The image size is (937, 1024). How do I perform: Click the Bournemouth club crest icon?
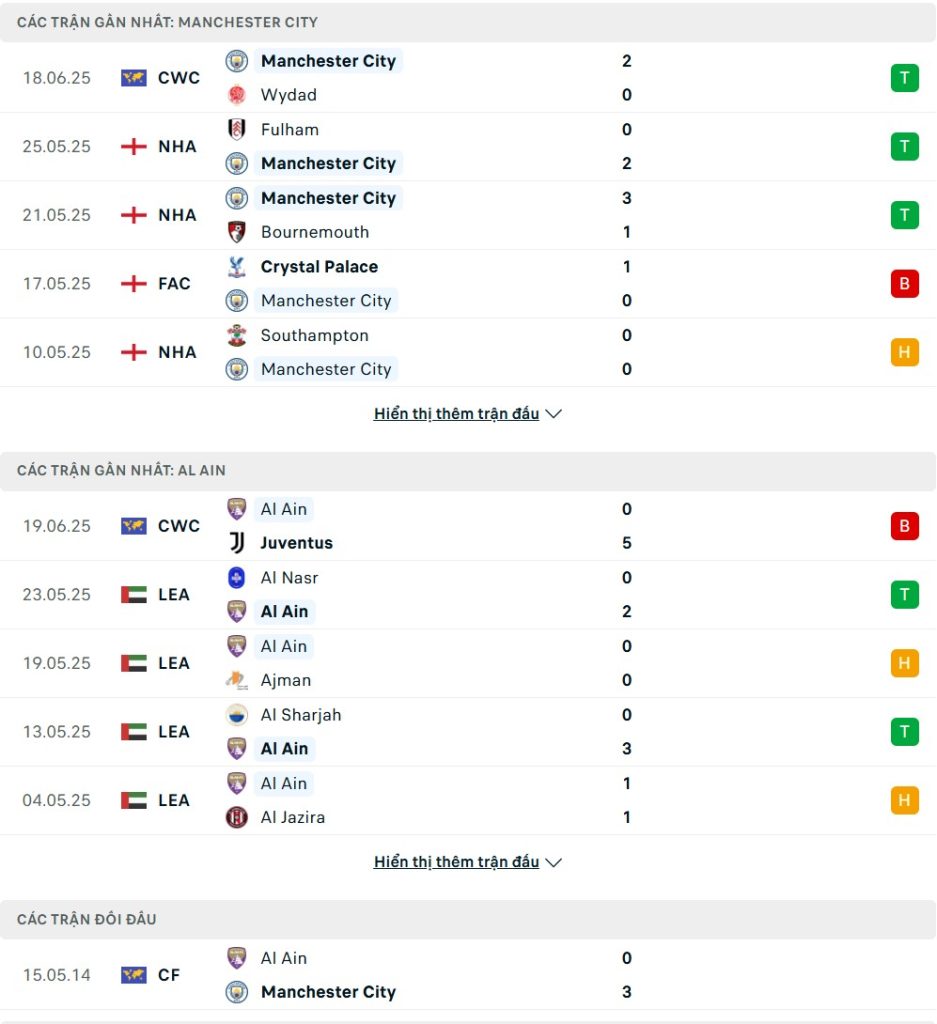236,232
